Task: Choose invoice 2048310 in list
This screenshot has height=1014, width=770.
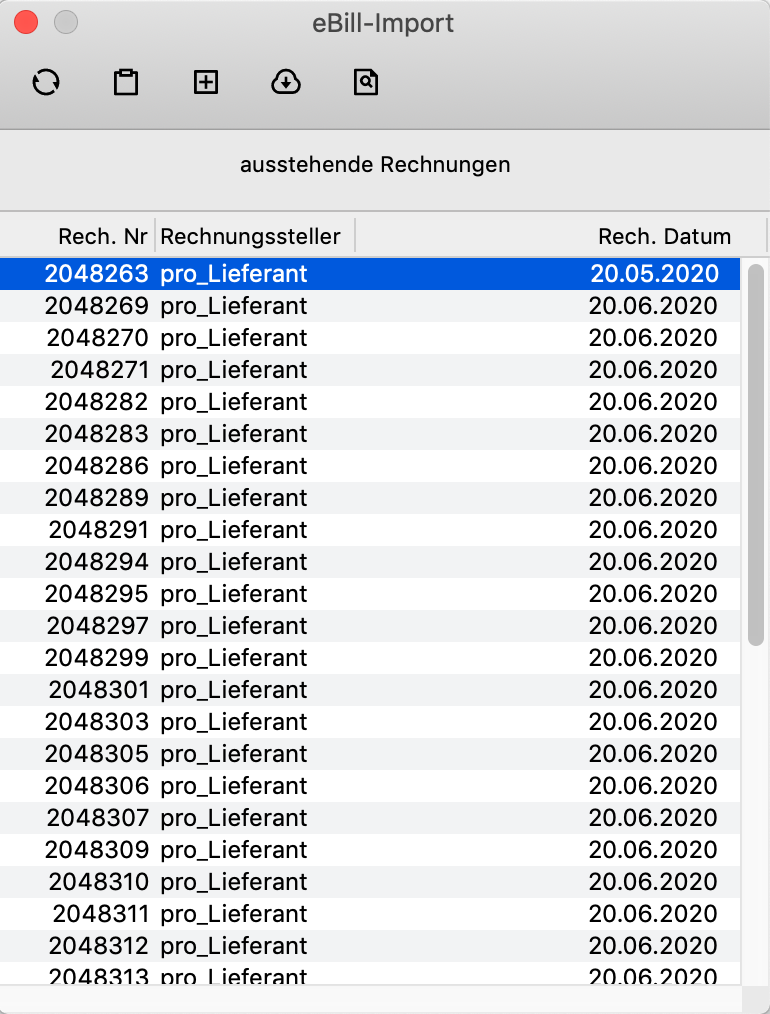Action: 370,882
